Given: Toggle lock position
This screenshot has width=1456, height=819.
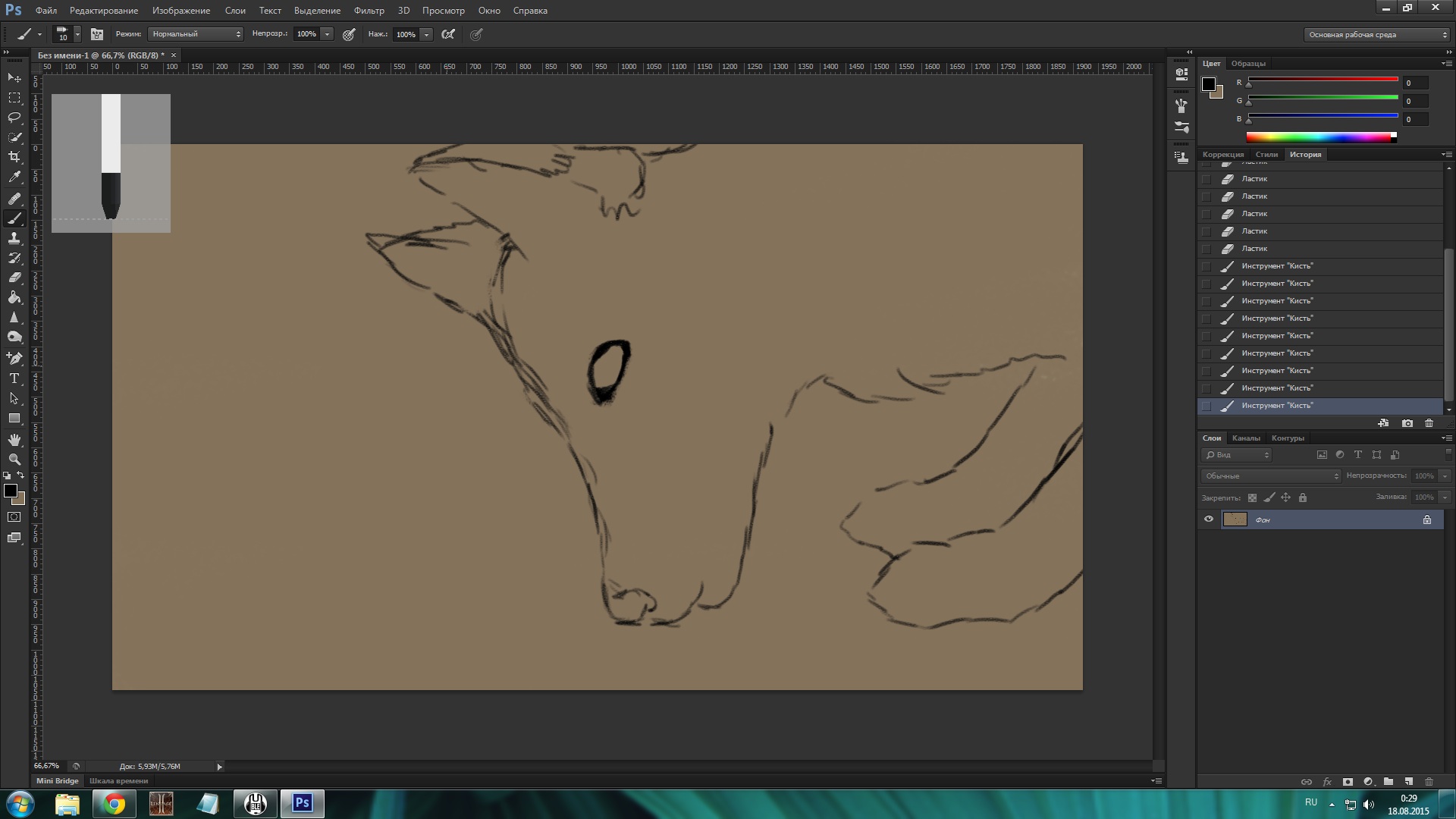Looking at the screenshot, I should pyautogui.click(x=1285, y=498).
